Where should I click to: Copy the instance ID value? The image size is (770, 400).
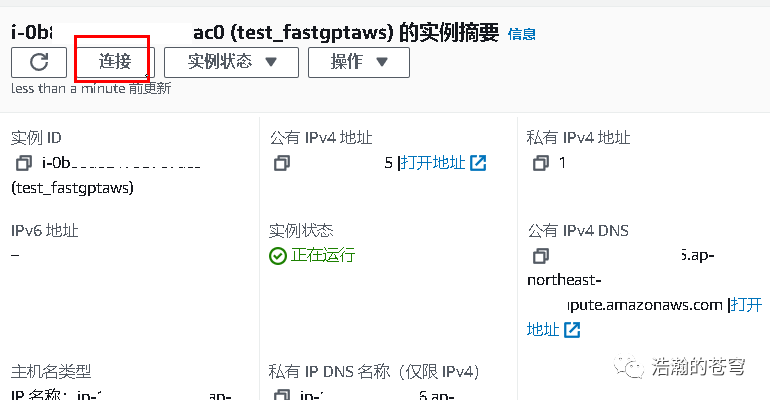coord(24,163)
